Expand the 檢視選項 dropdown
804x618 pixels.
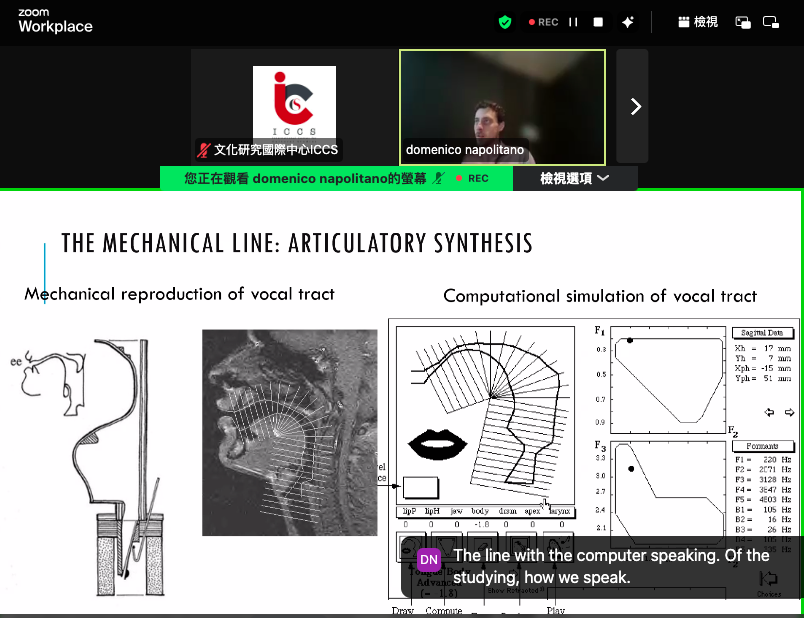tap(575, 178)
